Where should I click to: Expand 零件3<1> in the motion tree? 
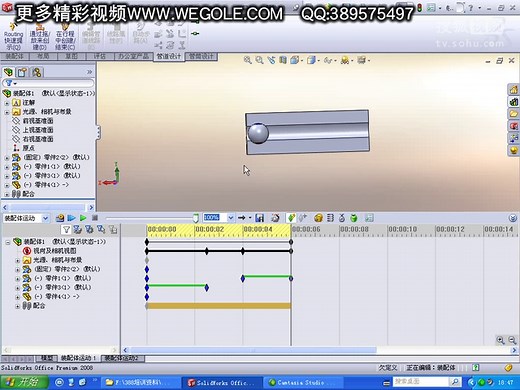pyautogui.click(x=18, y=288)
